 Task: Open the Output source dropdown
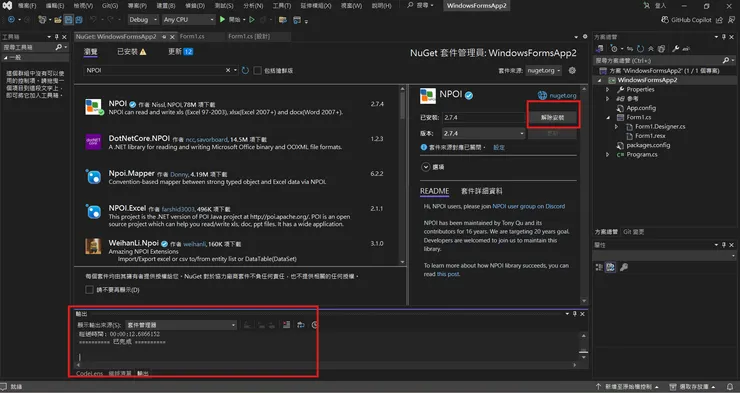[181, 325]
